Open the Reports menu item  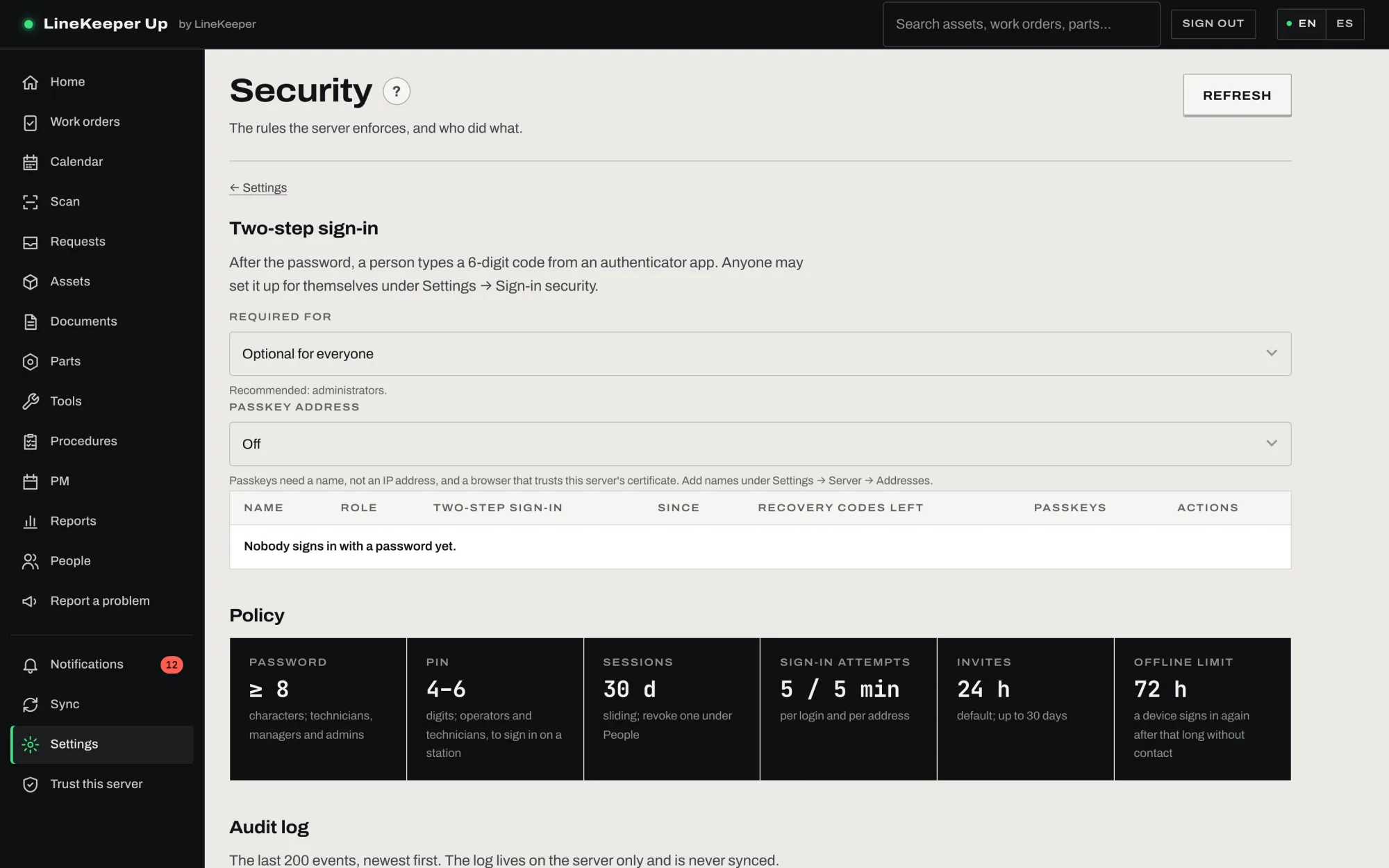pyautogui.click(x=102, y=521)
